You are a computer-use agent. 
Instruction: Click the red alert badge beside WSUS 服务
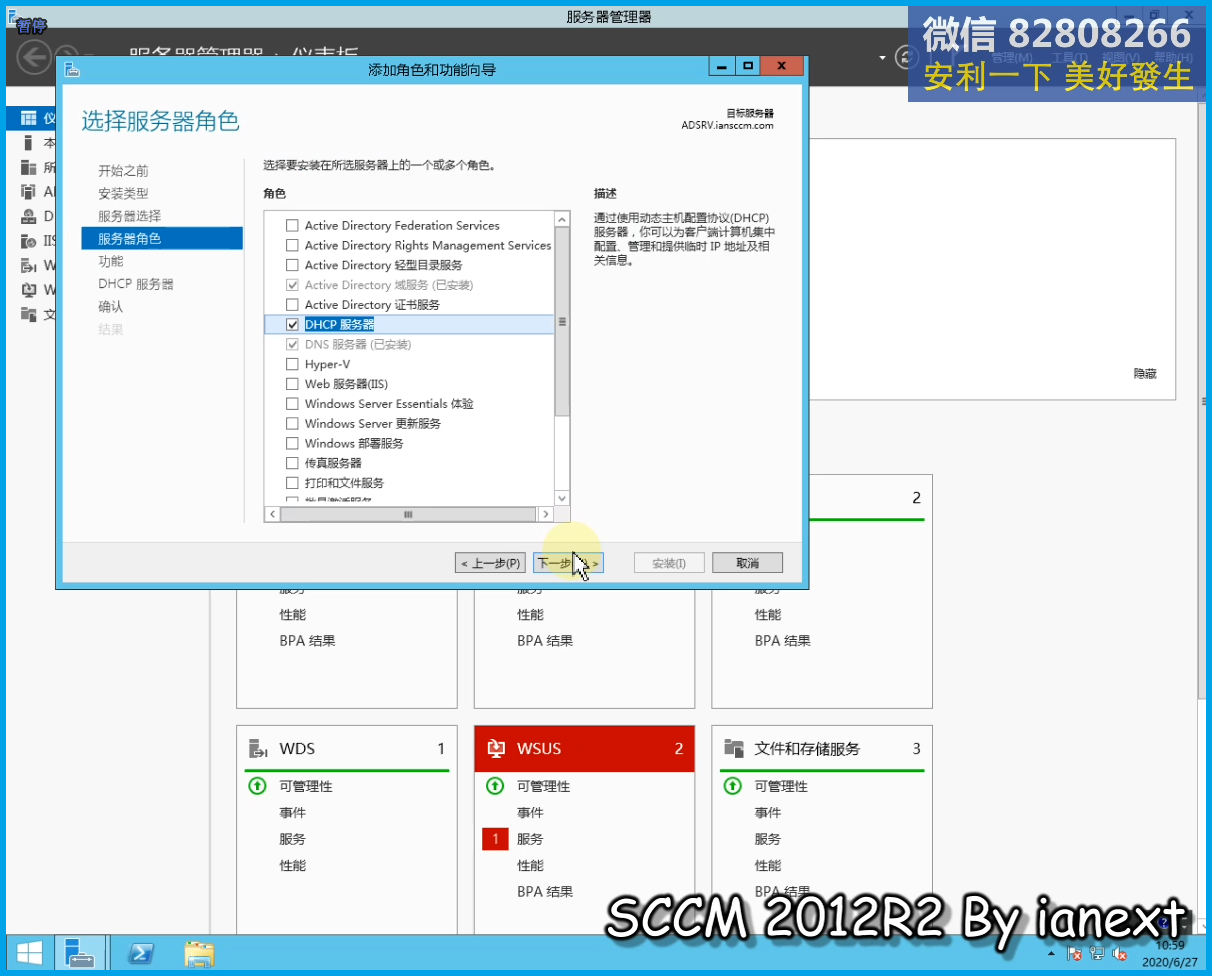495,839
